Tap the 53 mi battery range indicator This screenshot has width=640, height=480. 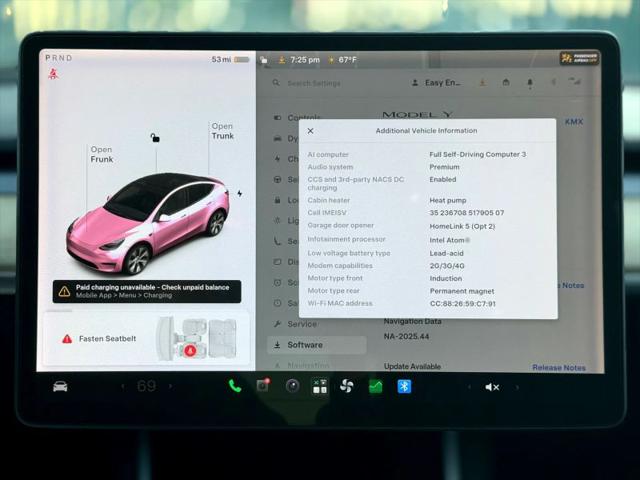coord(230,60)
